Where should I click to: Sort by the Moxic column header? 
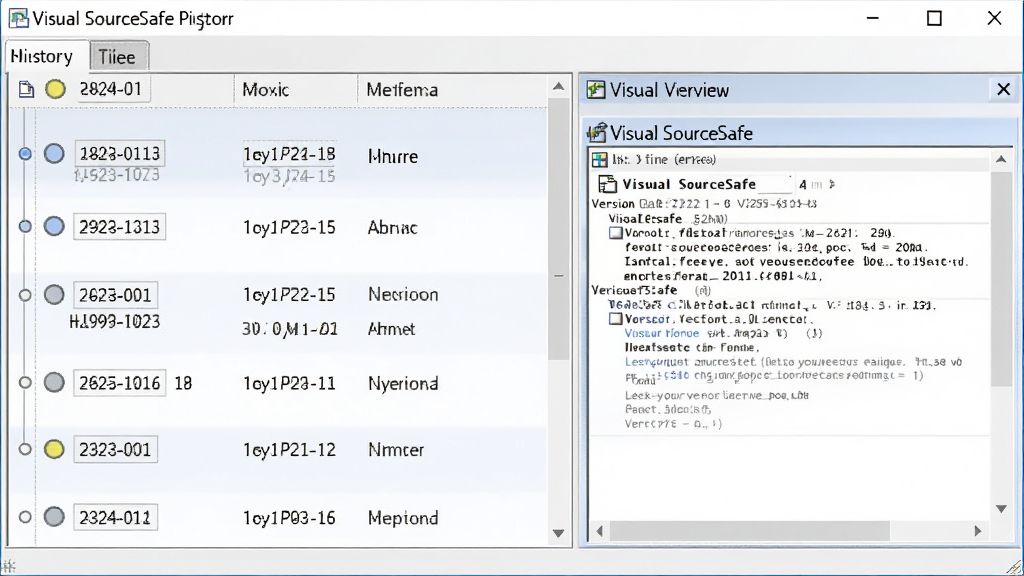(x=265, y=89)
